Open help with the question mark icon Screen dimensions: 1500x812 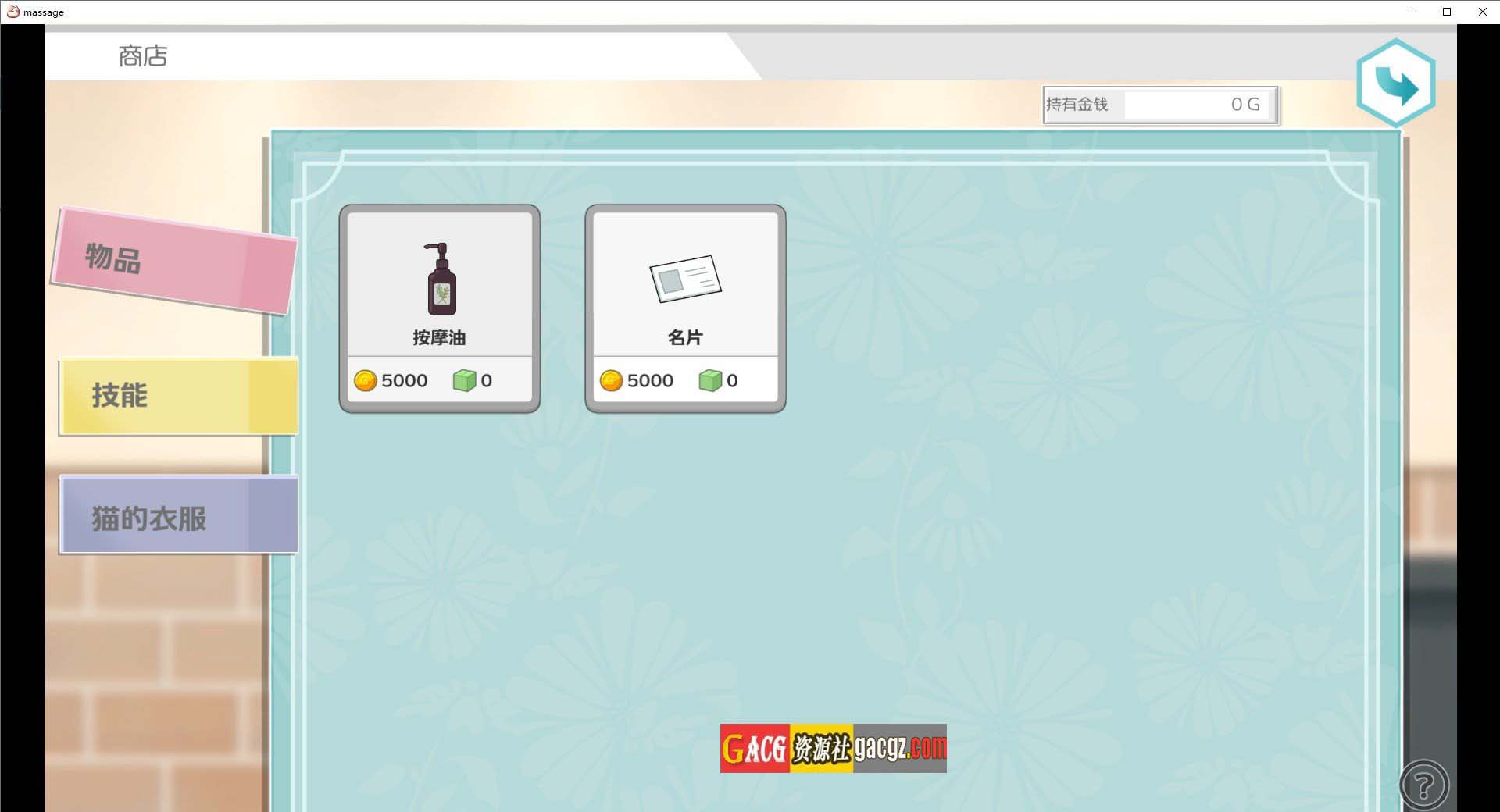(1423, 785)
